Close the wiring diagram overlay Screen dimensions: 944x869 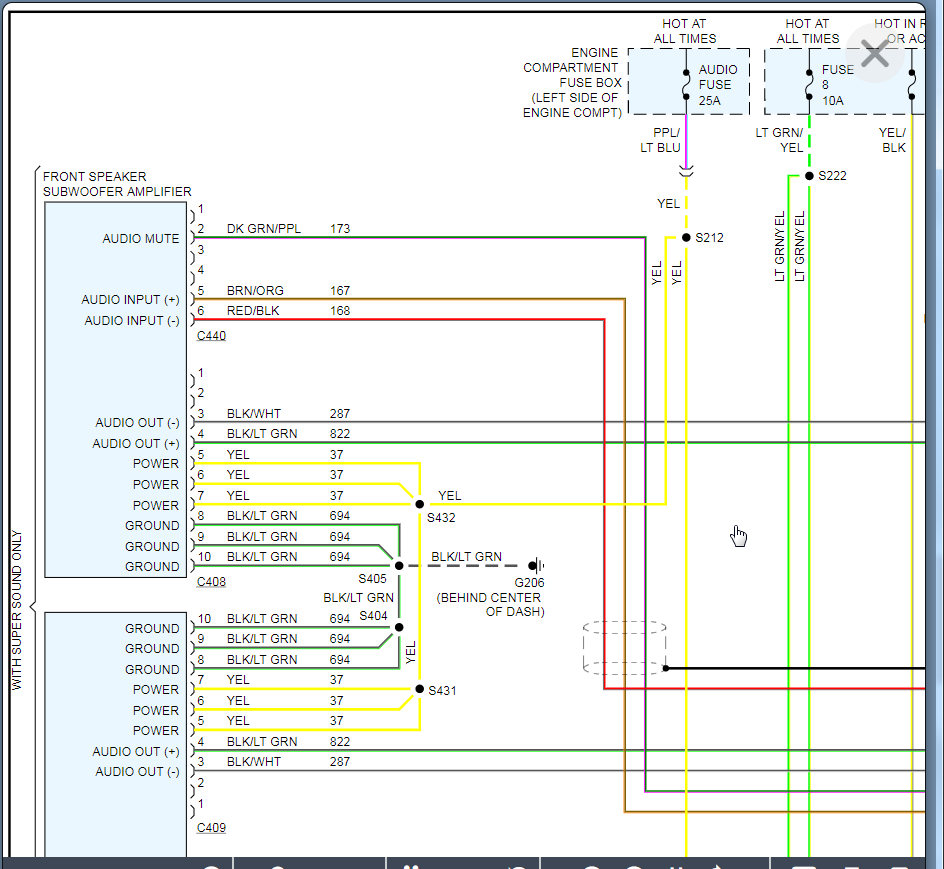coord(875,55)
